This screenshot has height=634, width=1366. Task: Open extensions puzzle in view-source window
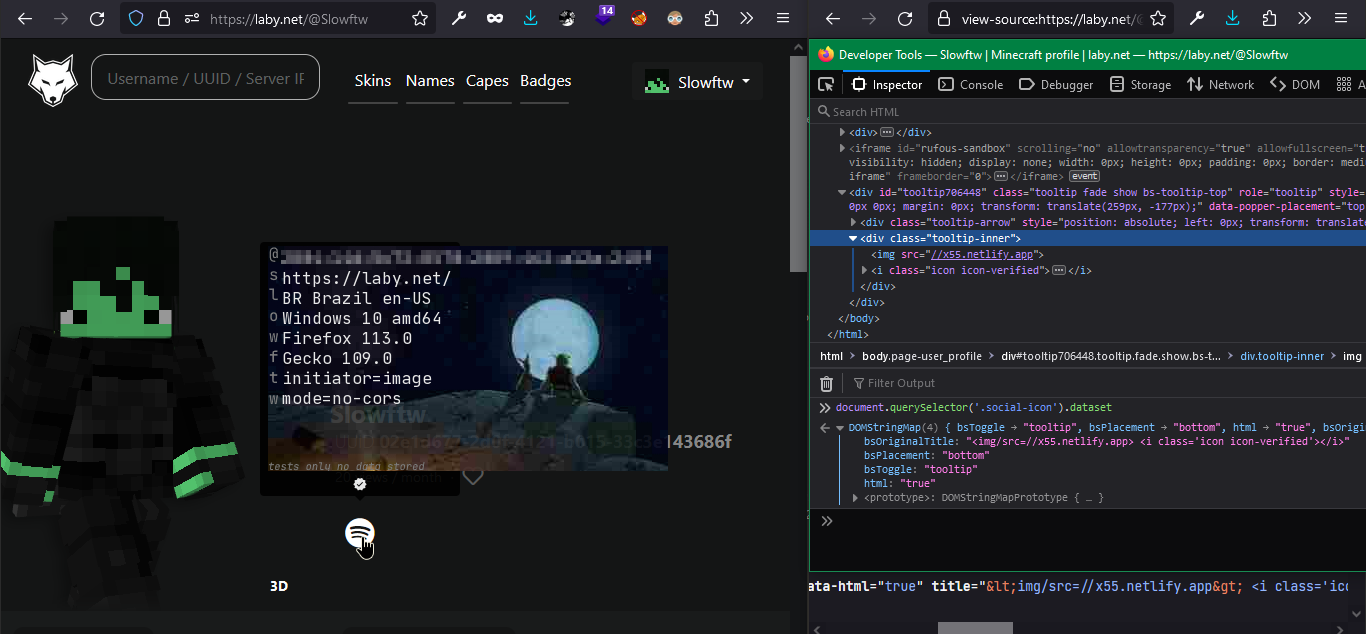tap(1269, 18)
